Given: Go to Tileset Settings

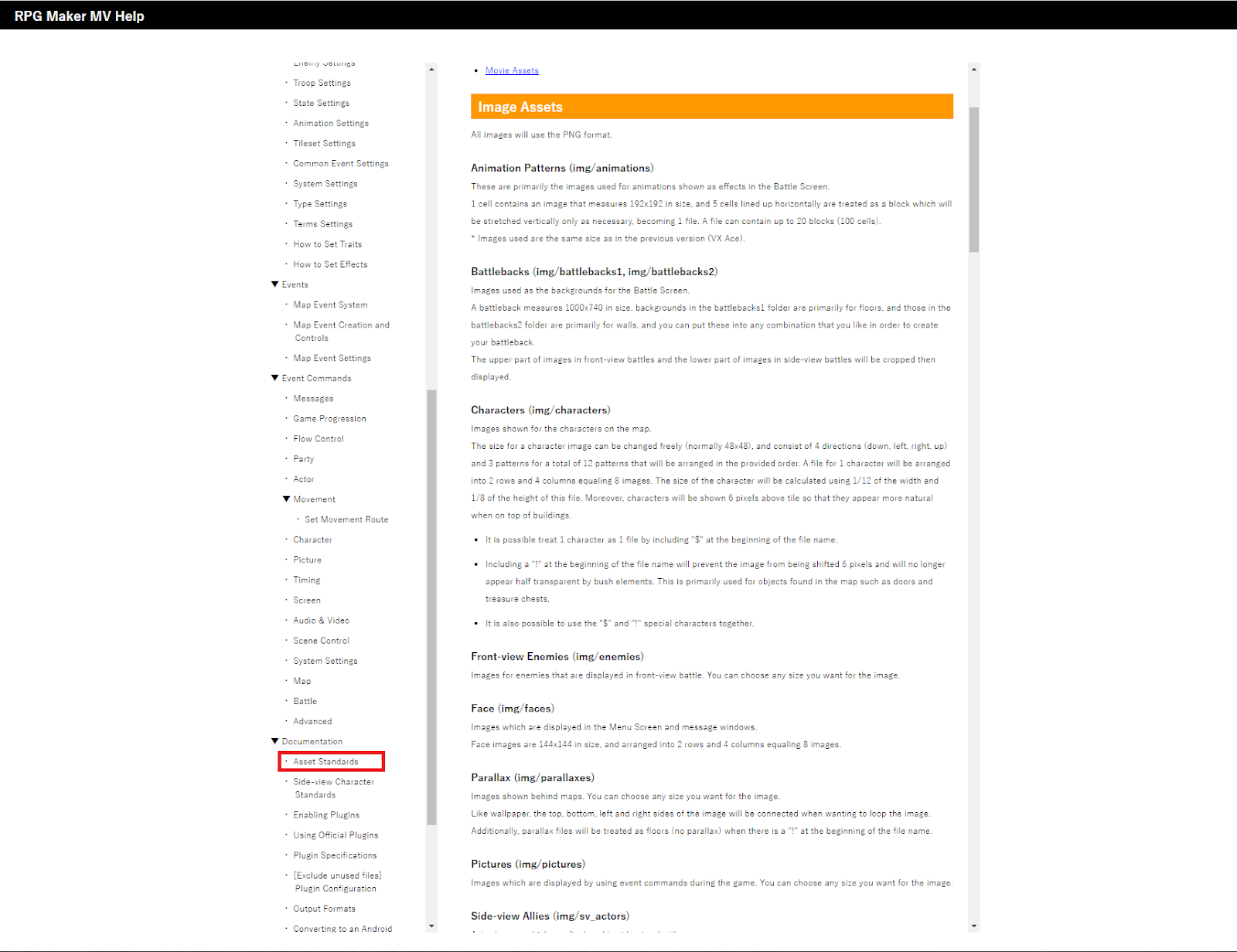Looking at the screenshot, I should click(x=324, y=143).
